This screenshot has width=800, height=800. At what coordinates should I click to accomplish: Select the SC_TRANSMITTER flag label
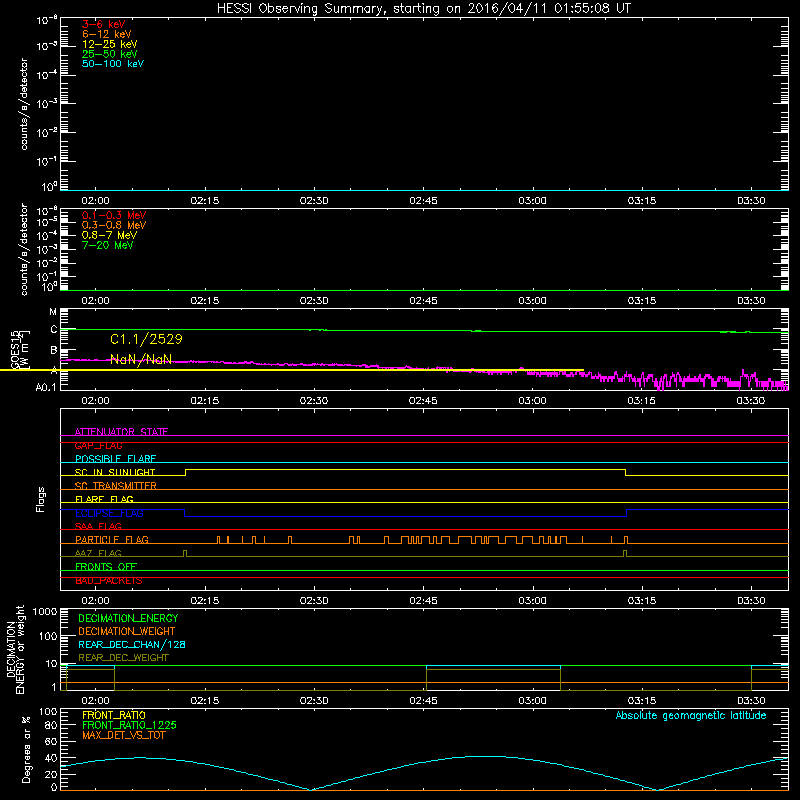click(x=115, y=486)
